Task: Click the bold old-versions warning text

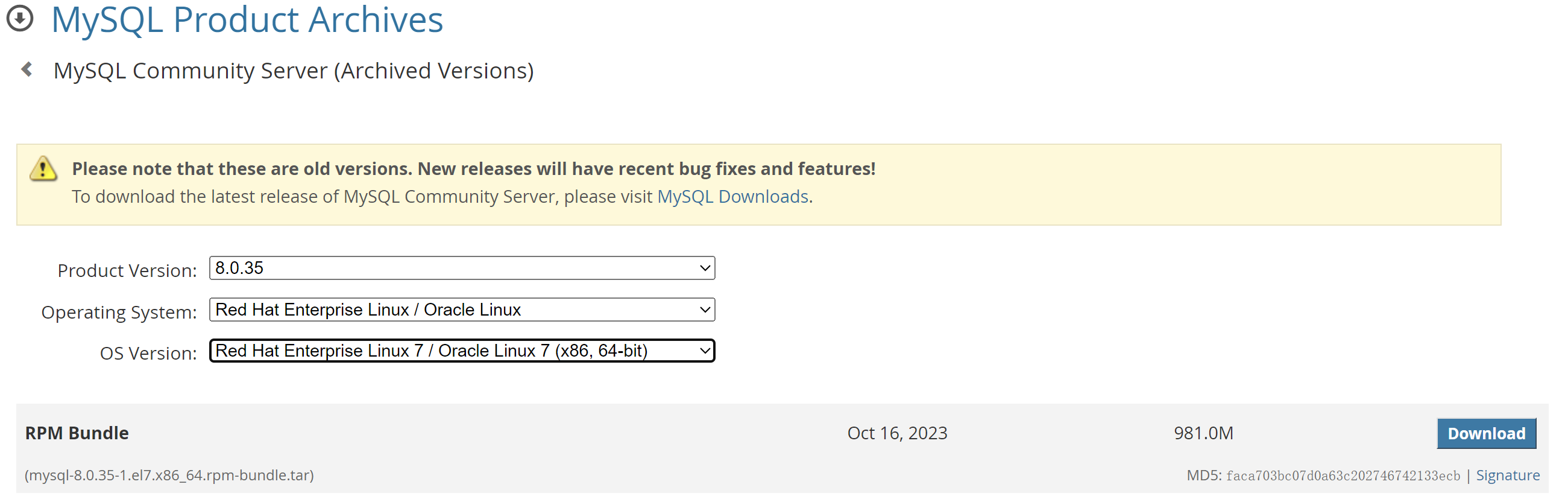Action: (x=473, y=169)
